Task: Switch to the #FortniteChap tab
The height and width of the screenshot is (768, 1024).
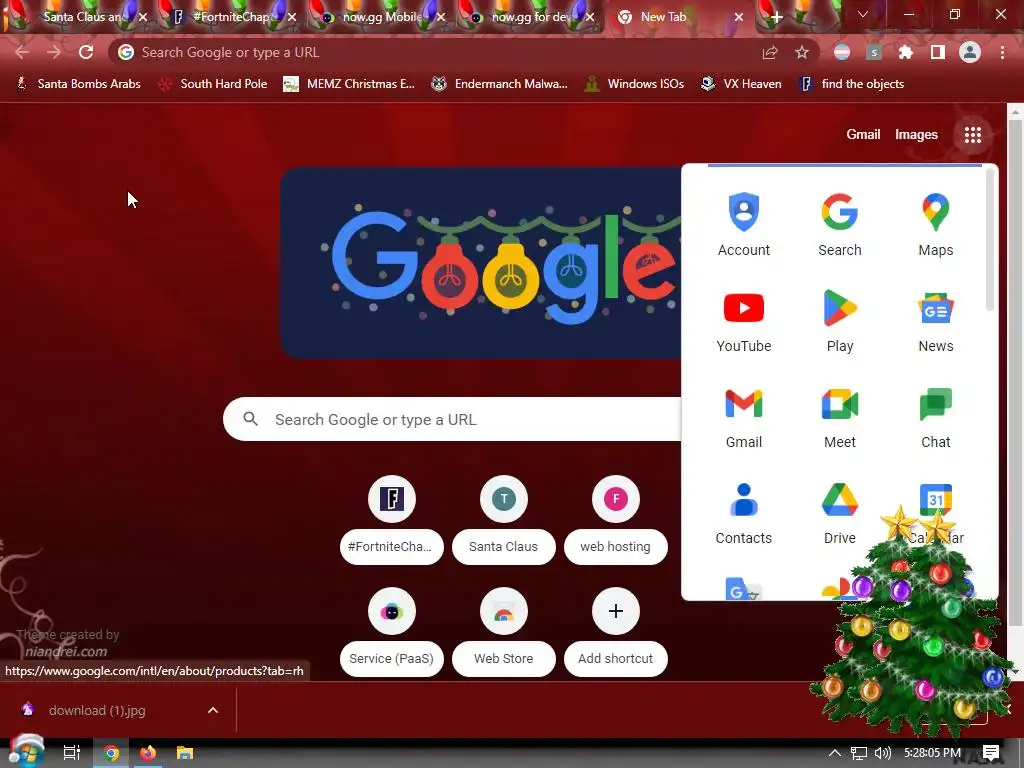Action: point(231,17)
